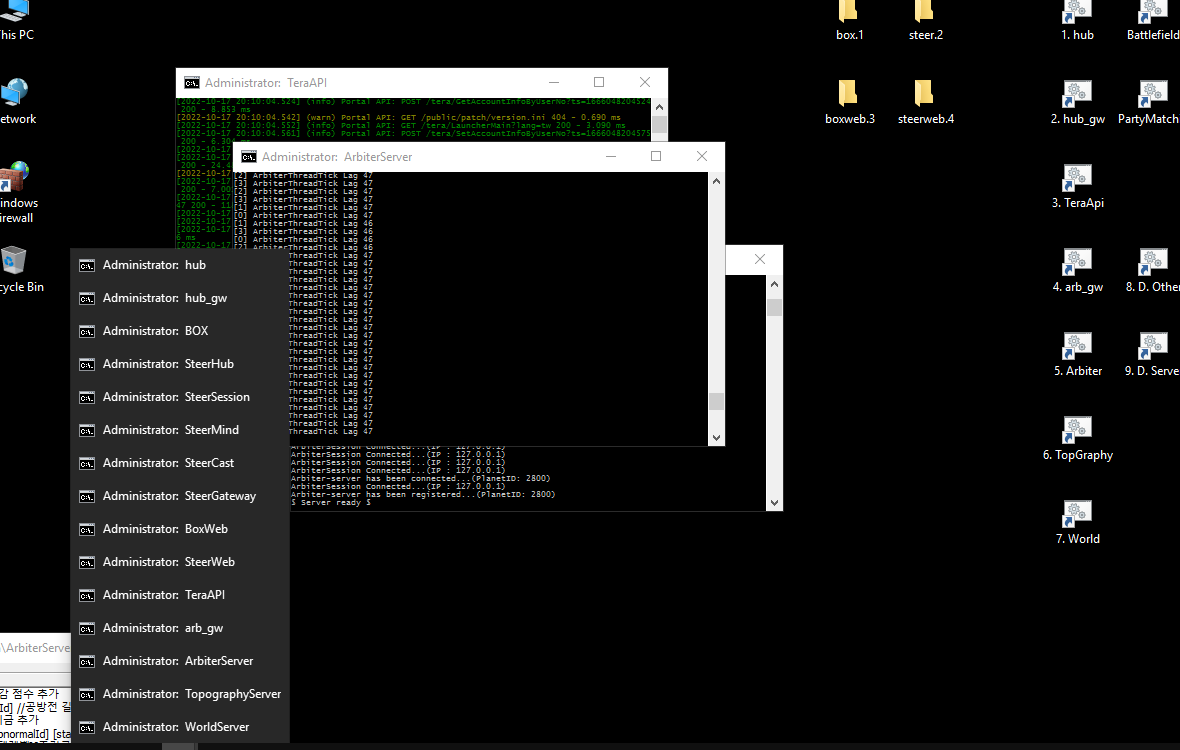1180x750 pixels.
Task: Close the ArbiterServer console window
Action: [702, 156]
